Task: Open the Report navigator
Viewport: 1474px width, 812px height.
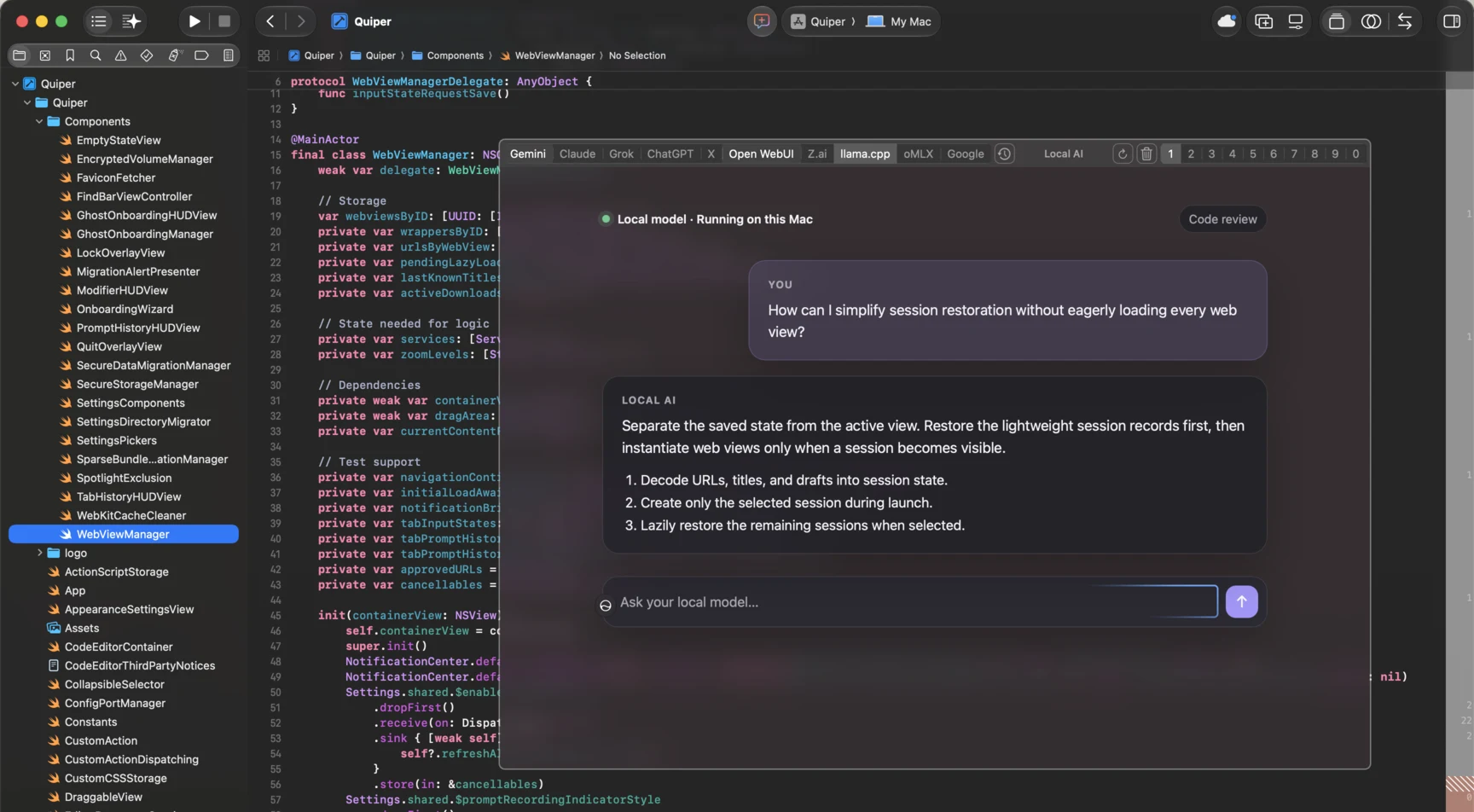Action: coord(228,55)
